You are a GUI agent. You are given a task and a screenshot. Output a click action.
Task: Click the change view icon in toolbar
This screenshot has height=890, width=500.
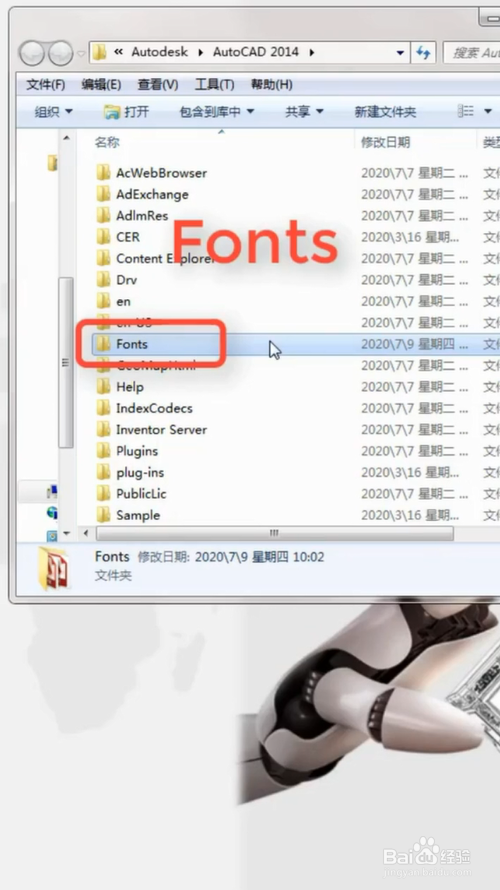pos(466,111)
